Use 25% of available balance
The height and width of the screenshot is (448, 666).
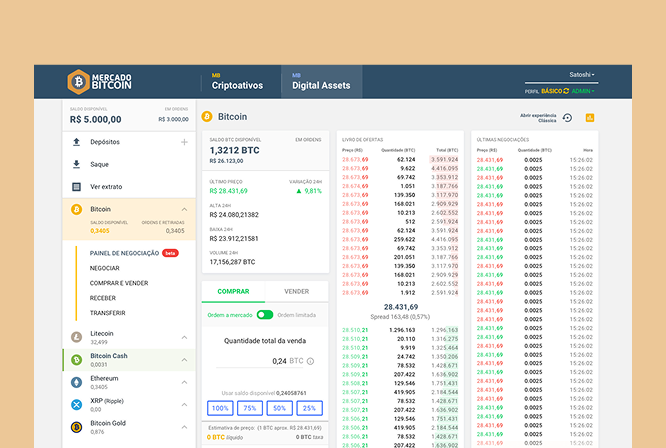tap(309, 408)
